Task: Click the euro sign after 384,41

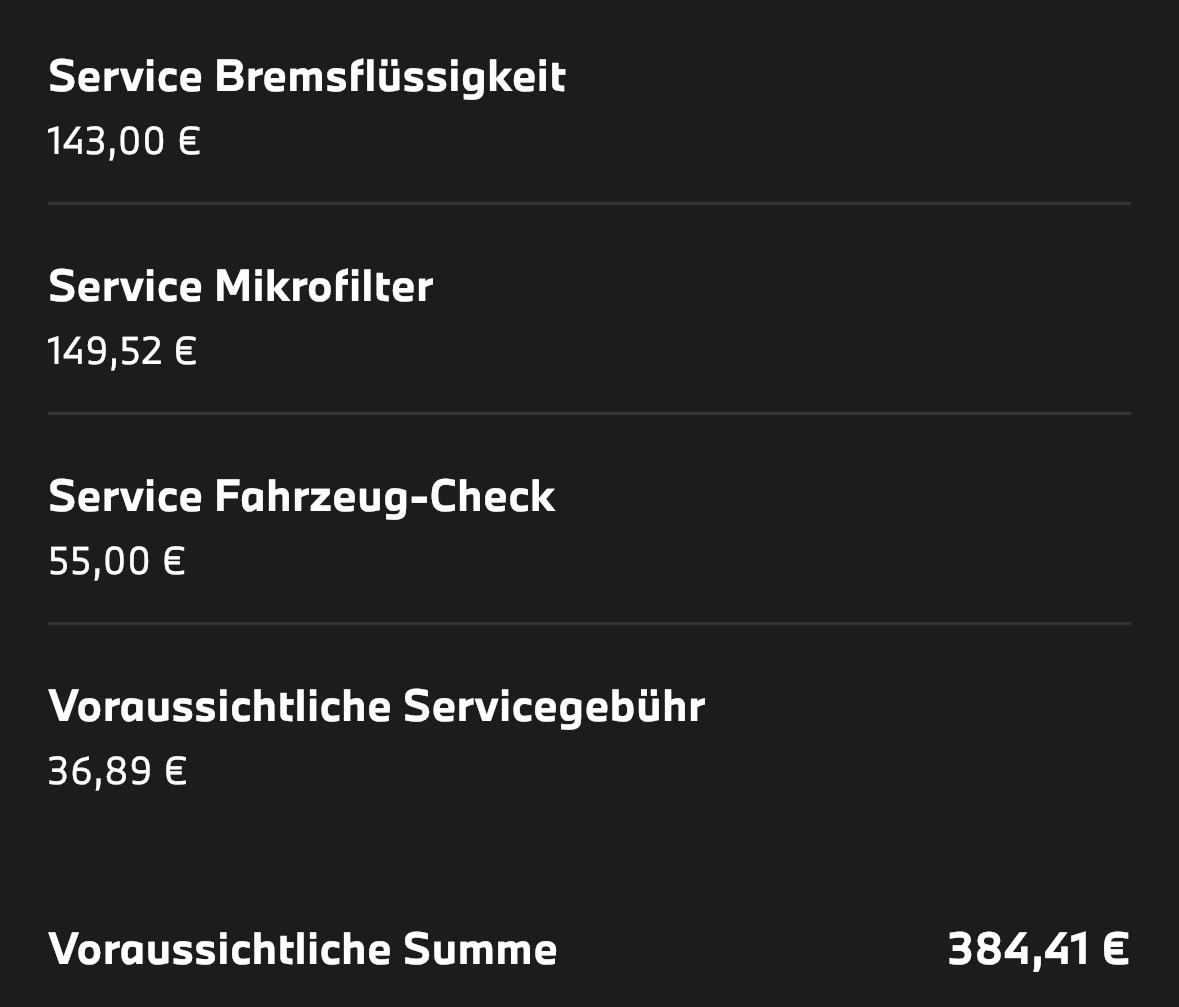Action: coord(1116,949)
